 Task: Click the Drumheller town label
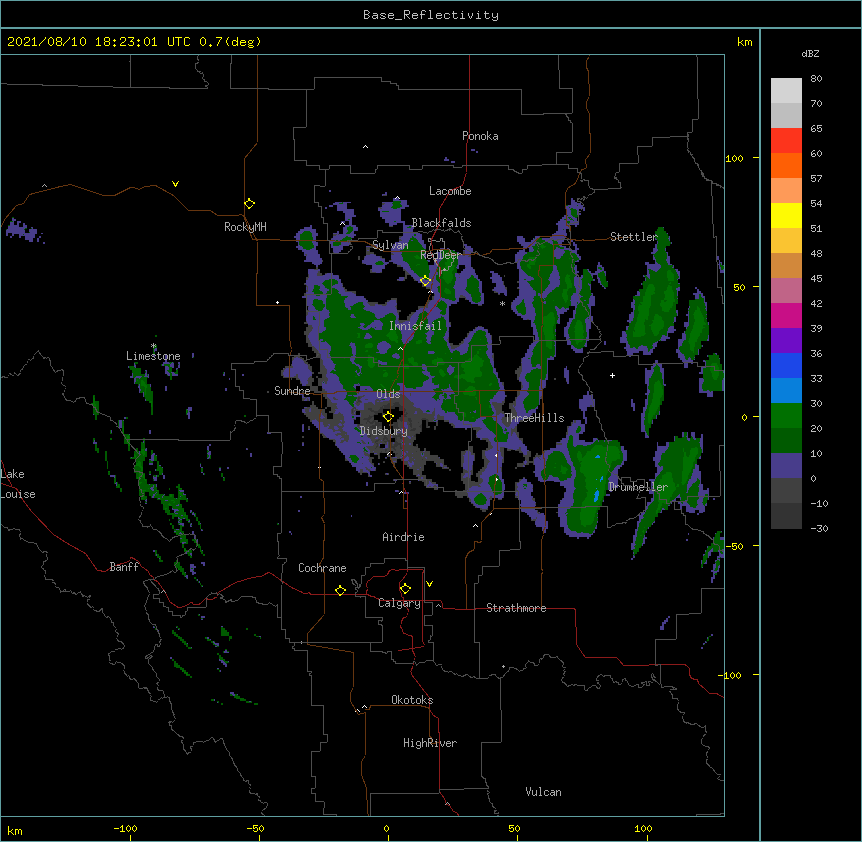point(638,487)
